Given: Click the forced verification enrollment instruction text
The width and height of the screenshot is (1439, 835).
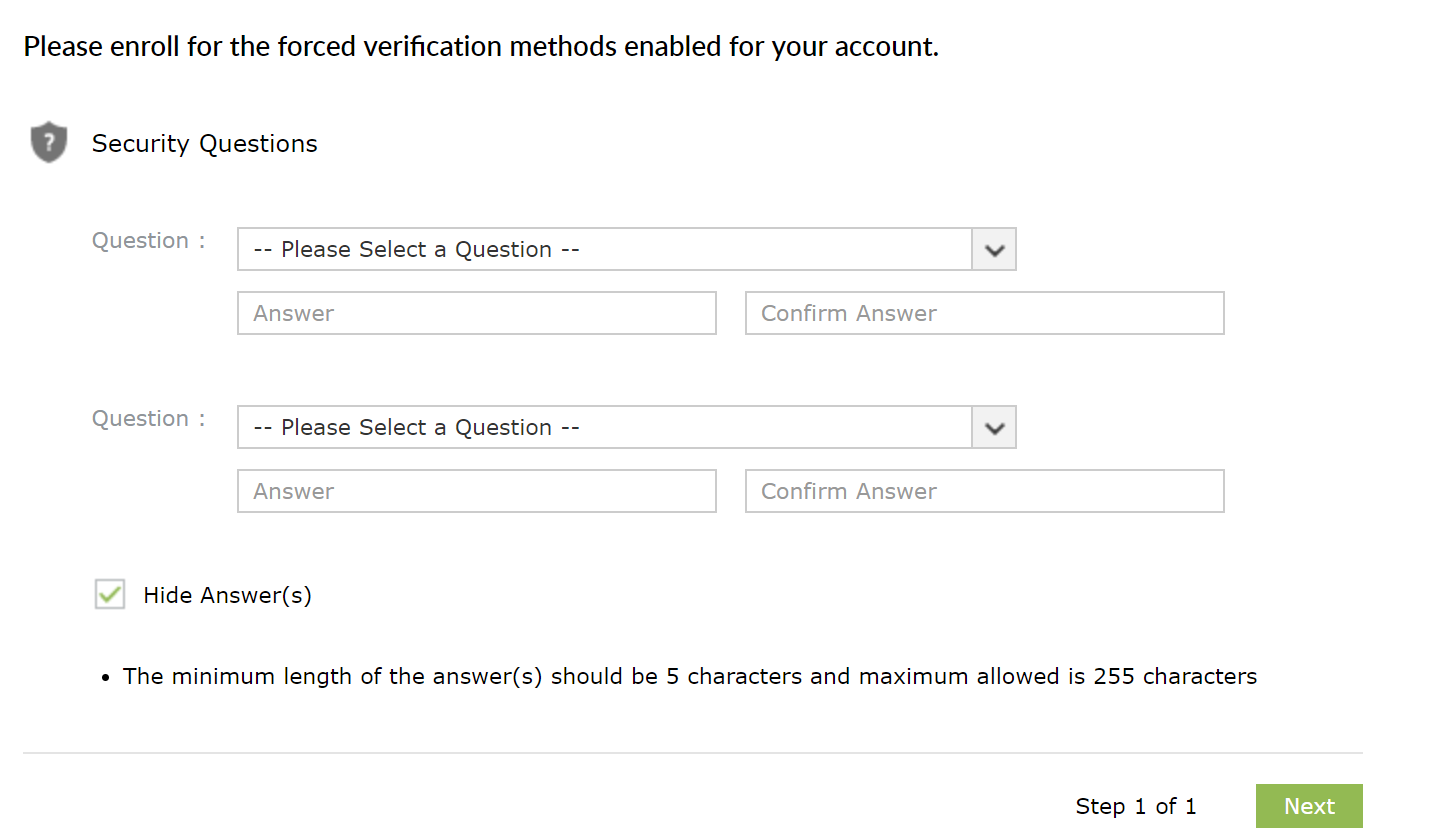Looking at the screenshot, I should (481, 47).
